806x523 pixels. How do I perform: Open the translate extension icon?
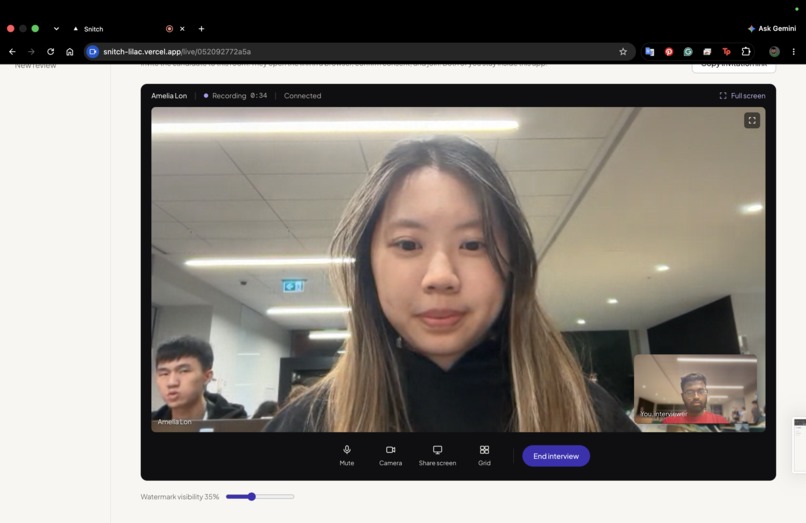[650, 51]
